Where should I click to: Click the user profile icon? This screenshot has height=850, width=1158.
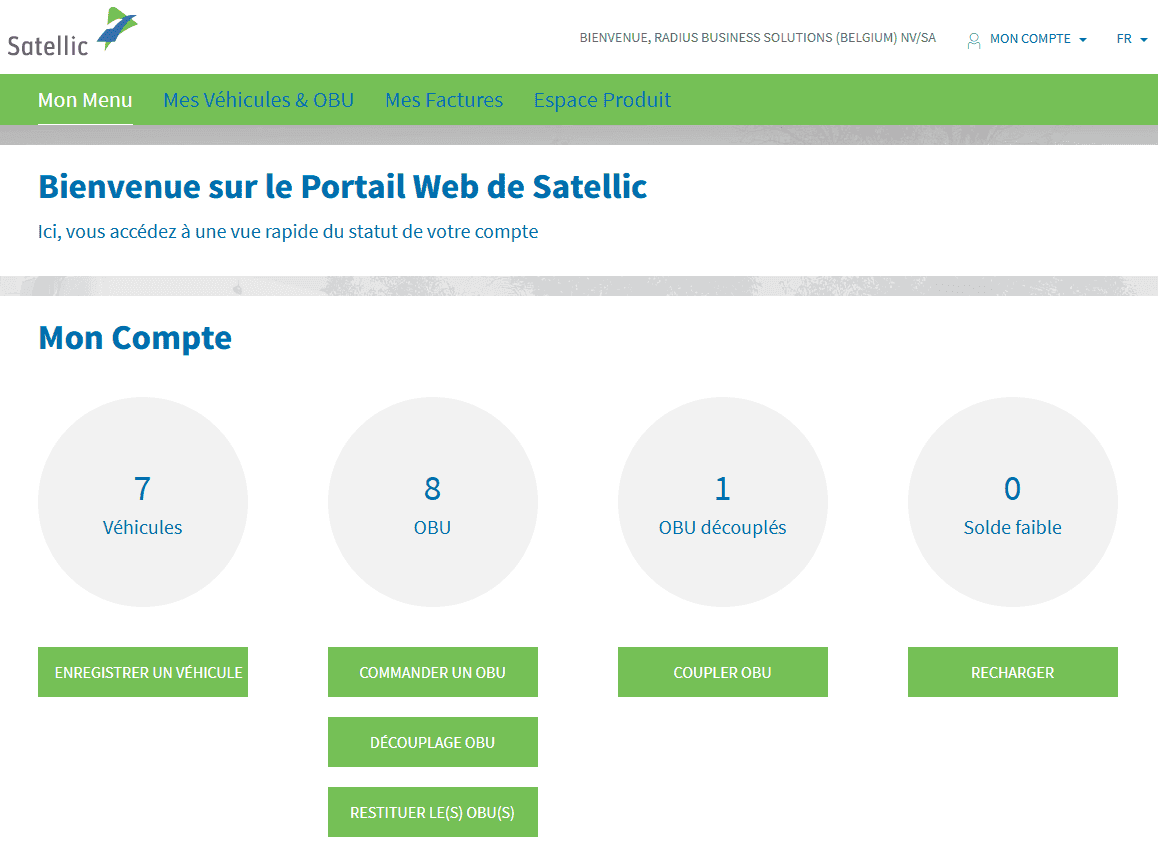coord(973,40)
